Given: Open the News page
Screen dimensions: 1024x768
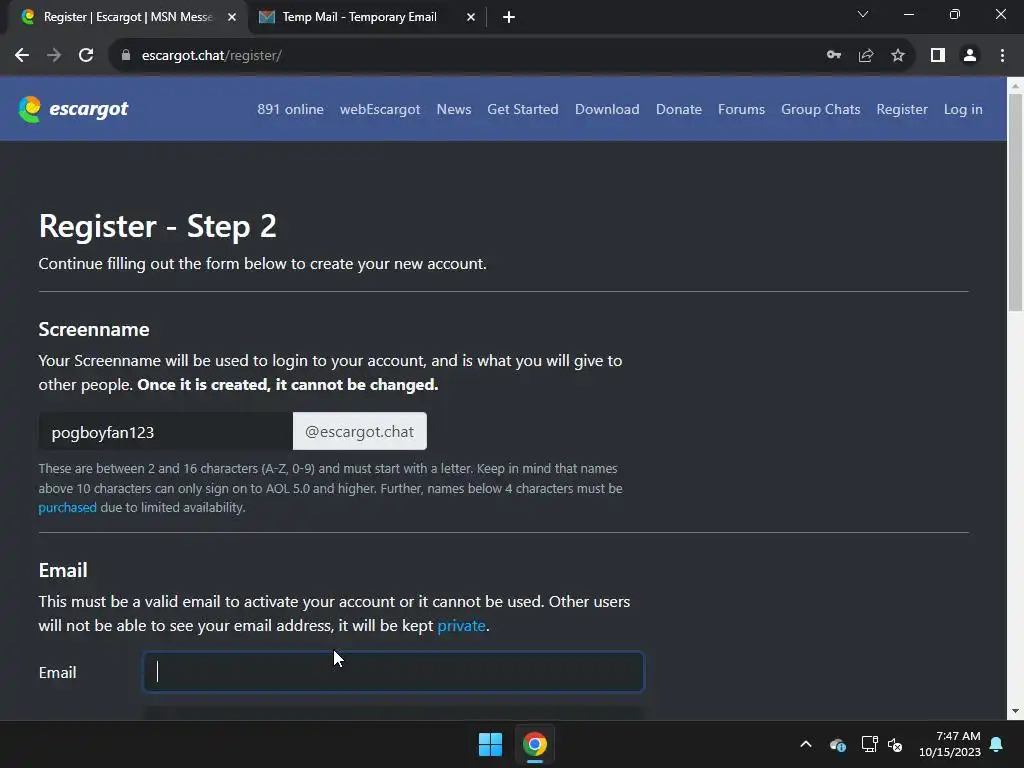Looking at the screenshot, I should click(x=454, y=109).
